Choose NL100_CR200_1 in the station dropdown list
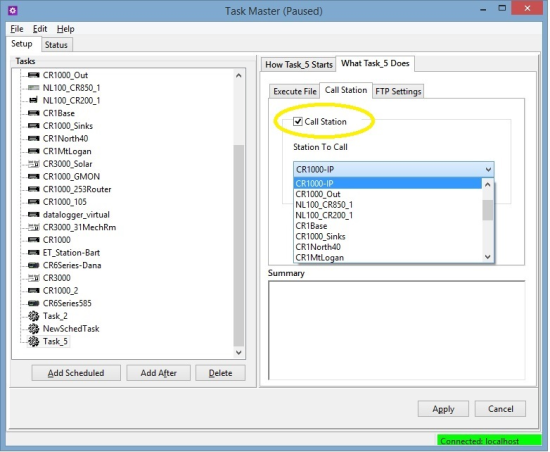This screenshot has width=550, height=452. click(388, 215)
